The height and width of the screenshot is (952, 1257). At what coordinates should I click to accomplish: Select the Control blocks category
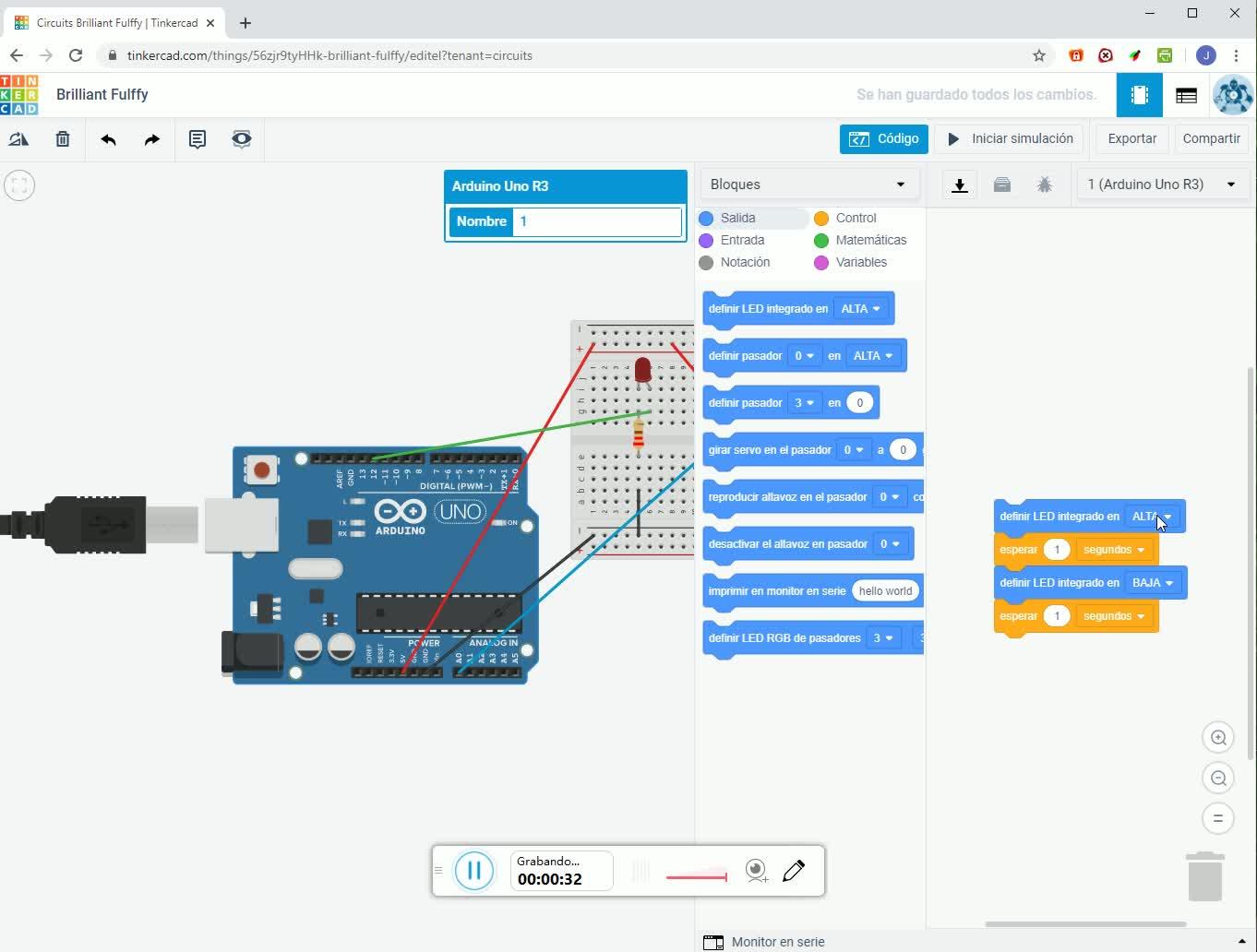pyautogui.click(x=855, y=218)
